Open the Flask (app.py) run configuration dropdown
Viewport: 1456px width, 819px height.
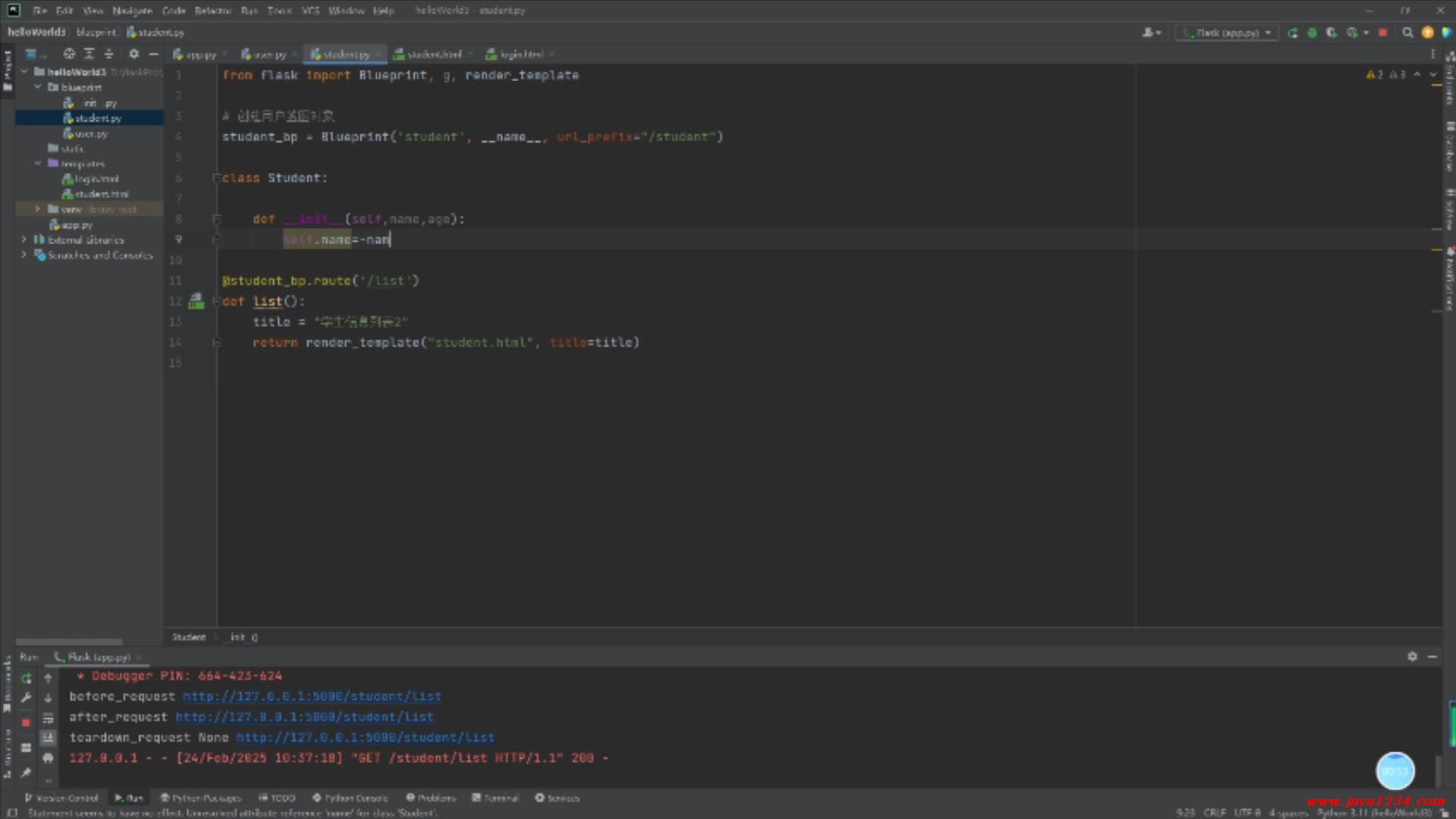click(x=1227, y=33)
